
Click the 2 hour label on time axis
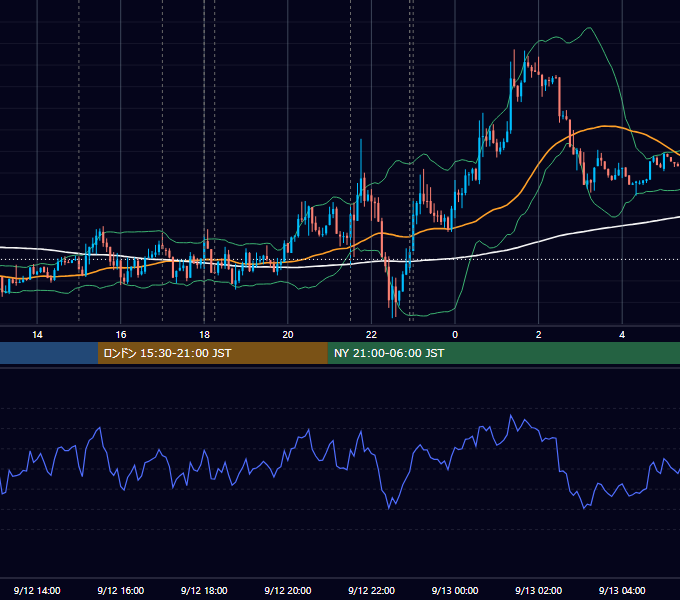point(539,335)
